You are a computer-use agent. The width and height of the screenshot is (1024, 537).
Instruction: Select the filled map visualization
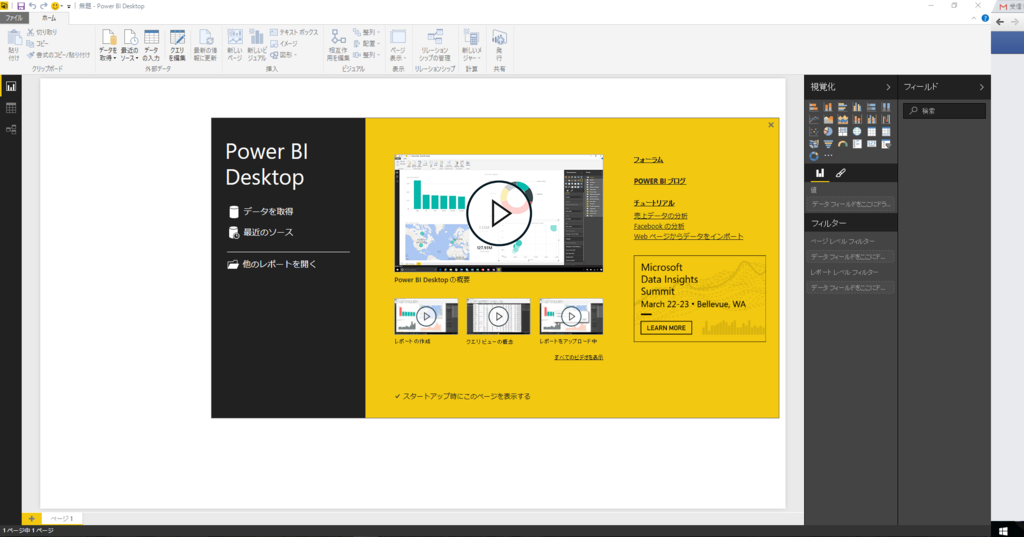pyautogui.click(x=814, y=144)
